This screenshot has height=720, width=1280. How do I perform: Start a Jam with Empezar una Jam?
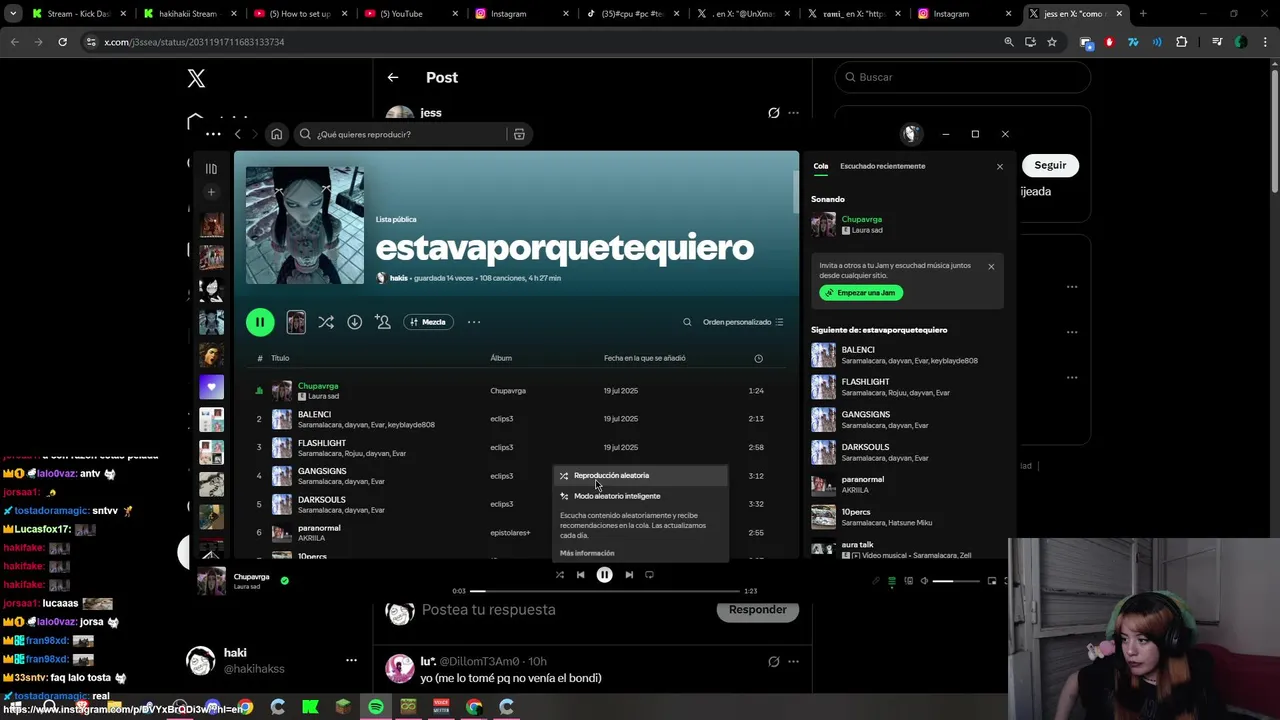(x=861, y=293)
